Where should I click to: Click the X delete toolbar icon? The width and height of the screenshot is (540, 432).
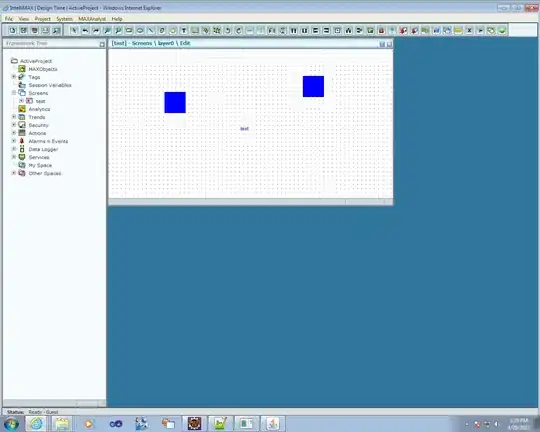click(469, 31)
